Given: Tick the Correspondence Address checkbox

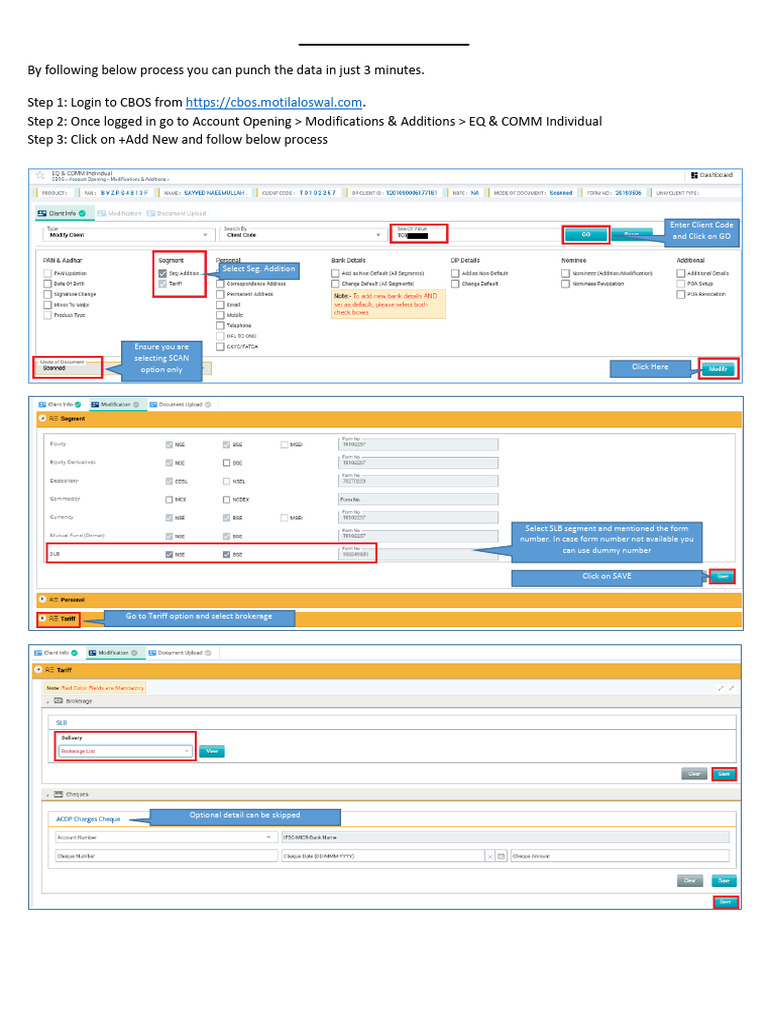Looking at the screenshot, I should [x=221, y=284].
